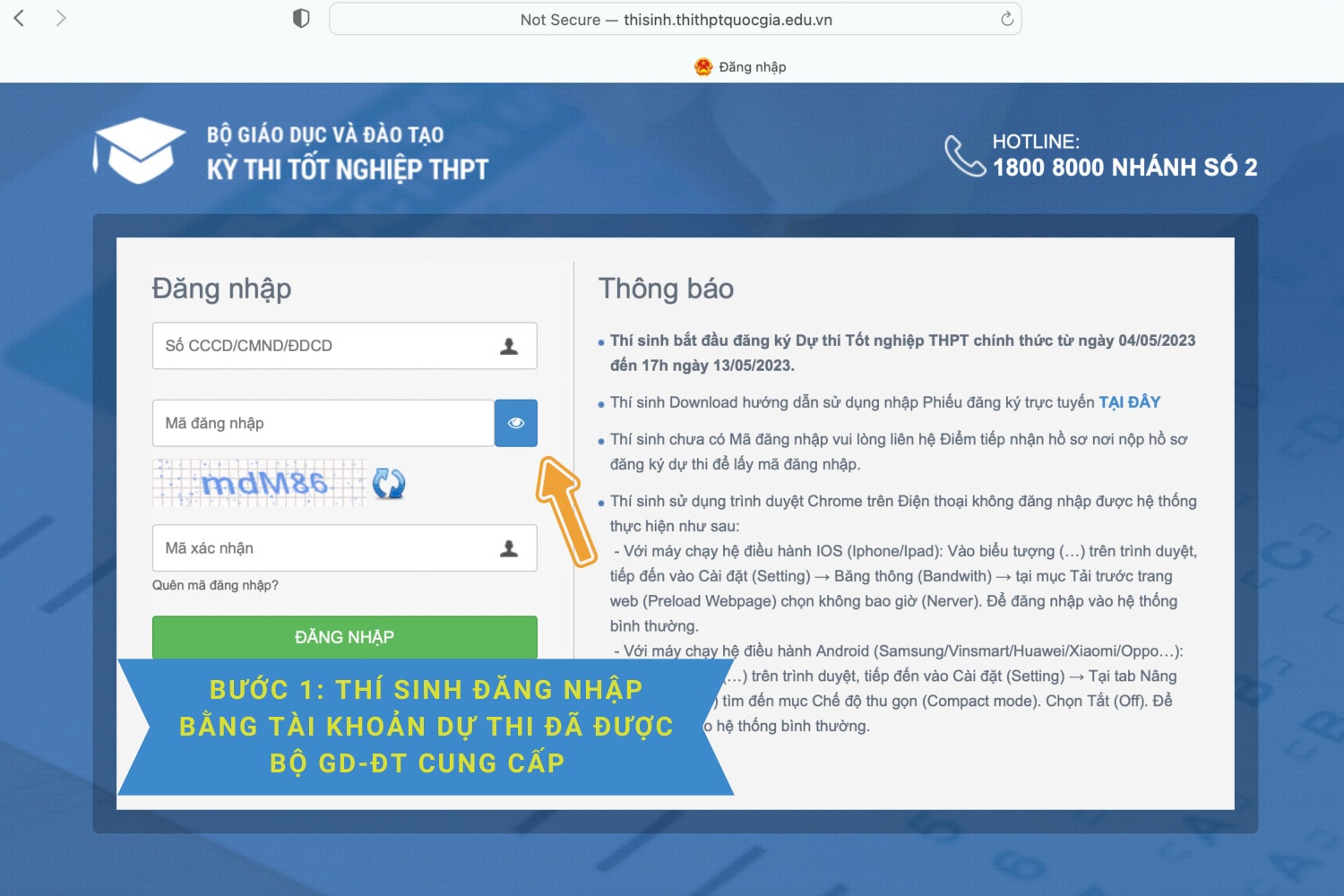Reload the page with the refresh icon
Image resolution: width=1344 pixels, height=896 pixels.
click(1006, 19)
